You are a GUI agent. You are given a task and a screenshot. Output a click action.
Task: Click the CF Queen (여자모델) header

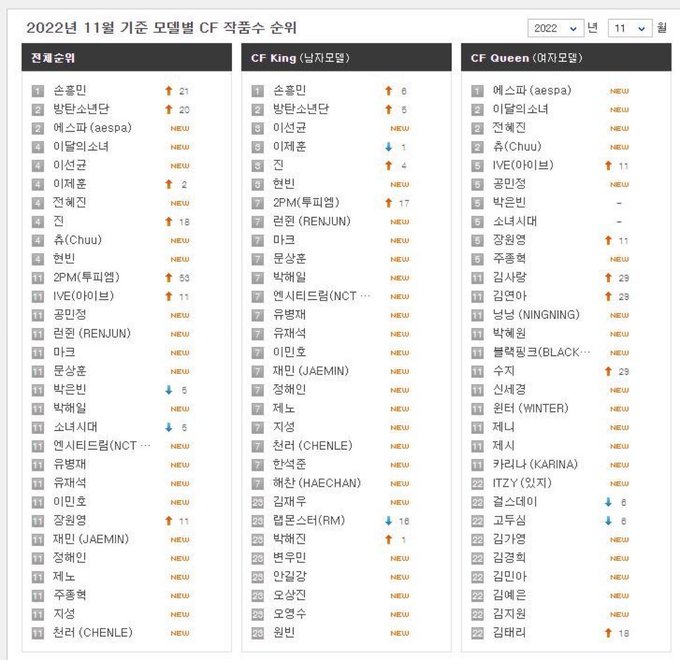pos(566,58)
